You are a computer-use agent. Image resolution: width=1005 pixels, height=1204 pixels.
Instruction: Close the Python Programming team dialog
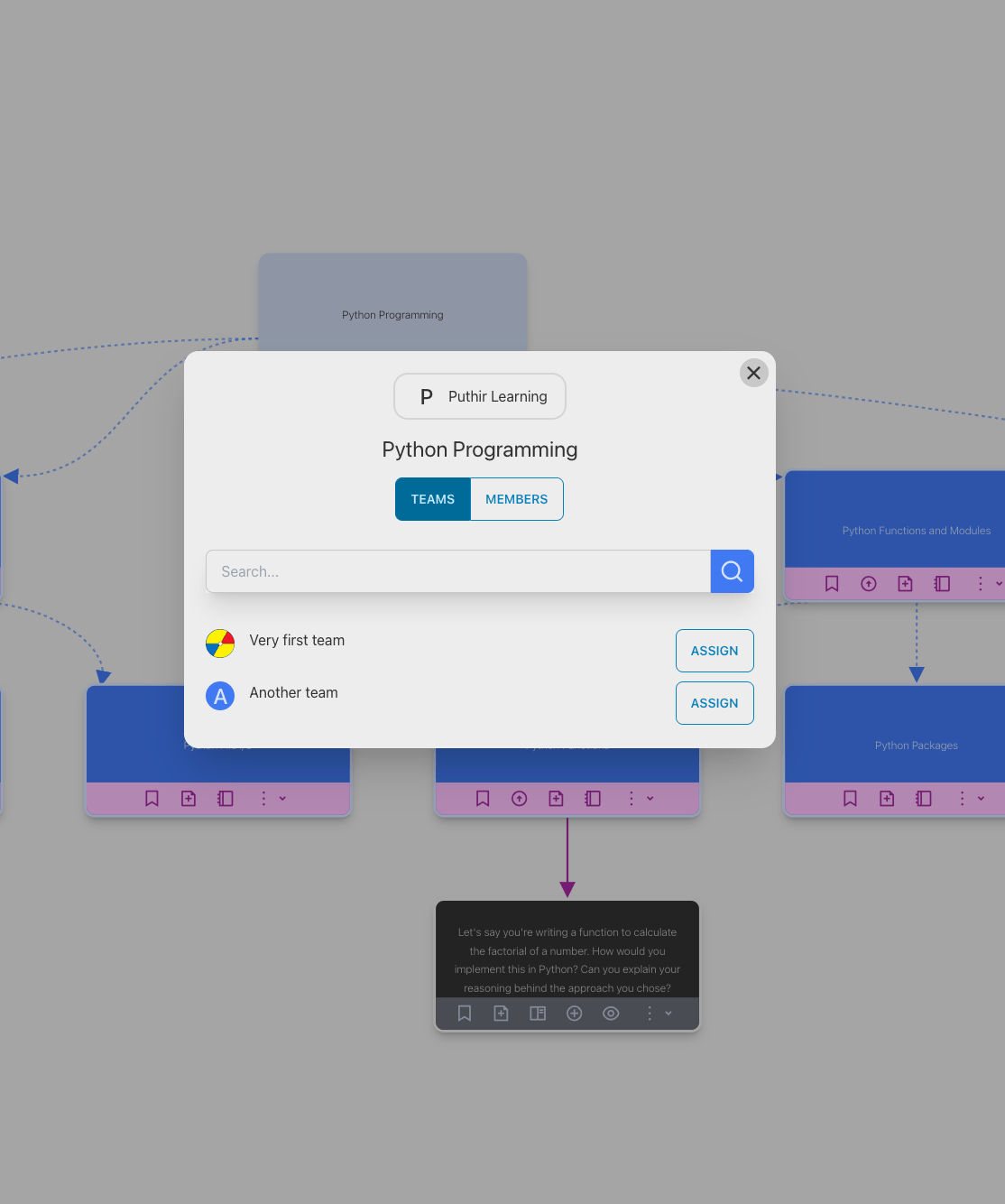[753, 373]
